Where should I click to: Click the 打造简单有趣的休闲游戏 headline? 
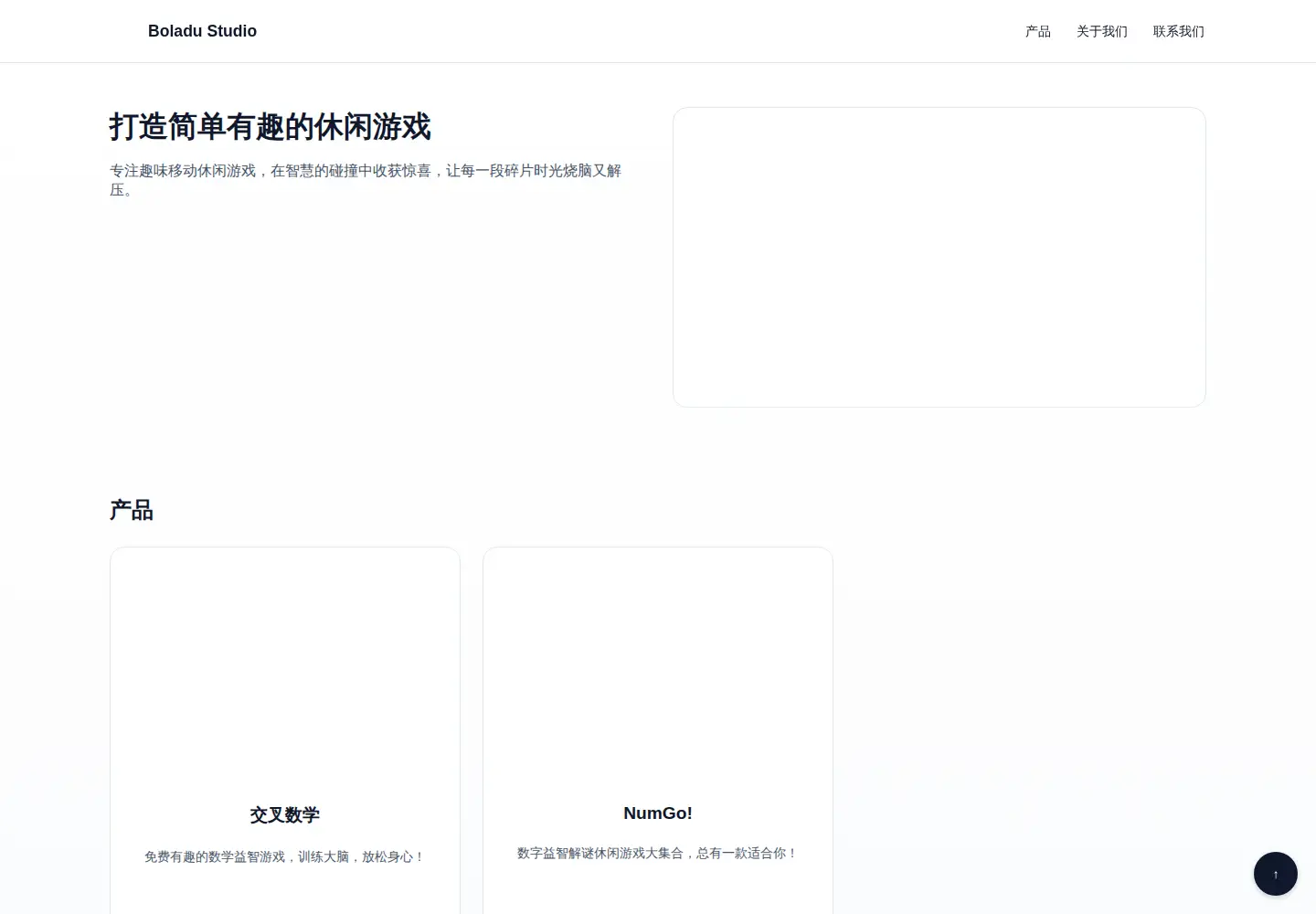click(x=271, y=126)
